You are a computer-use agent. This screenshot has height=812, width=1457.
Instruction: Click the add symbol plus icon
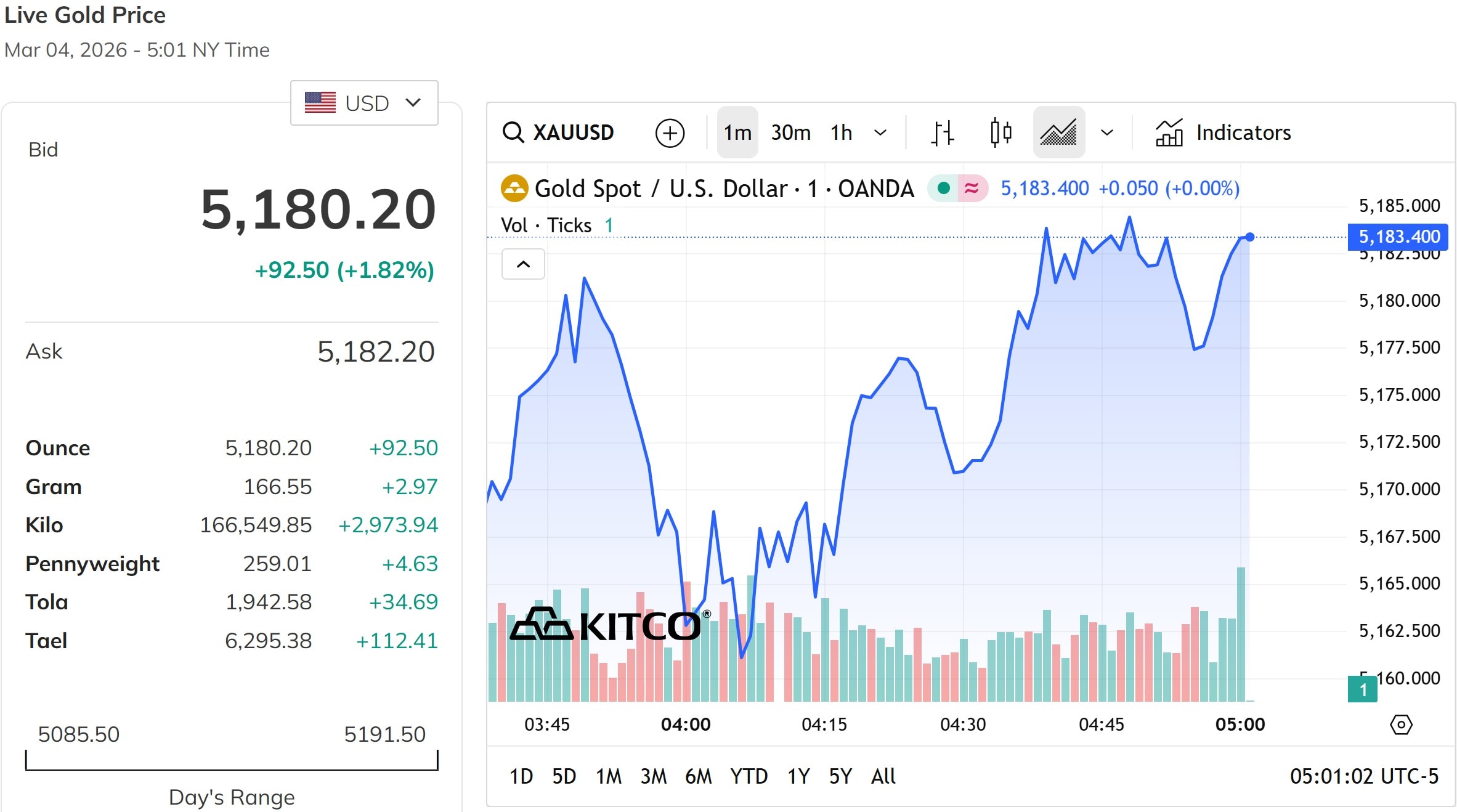pos(670,133)
